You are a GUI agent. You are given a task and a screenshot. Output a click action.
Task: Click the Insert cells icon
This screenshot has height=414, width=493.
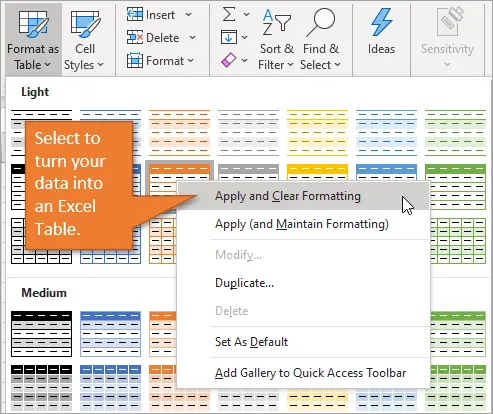click(x=135, y=15)
